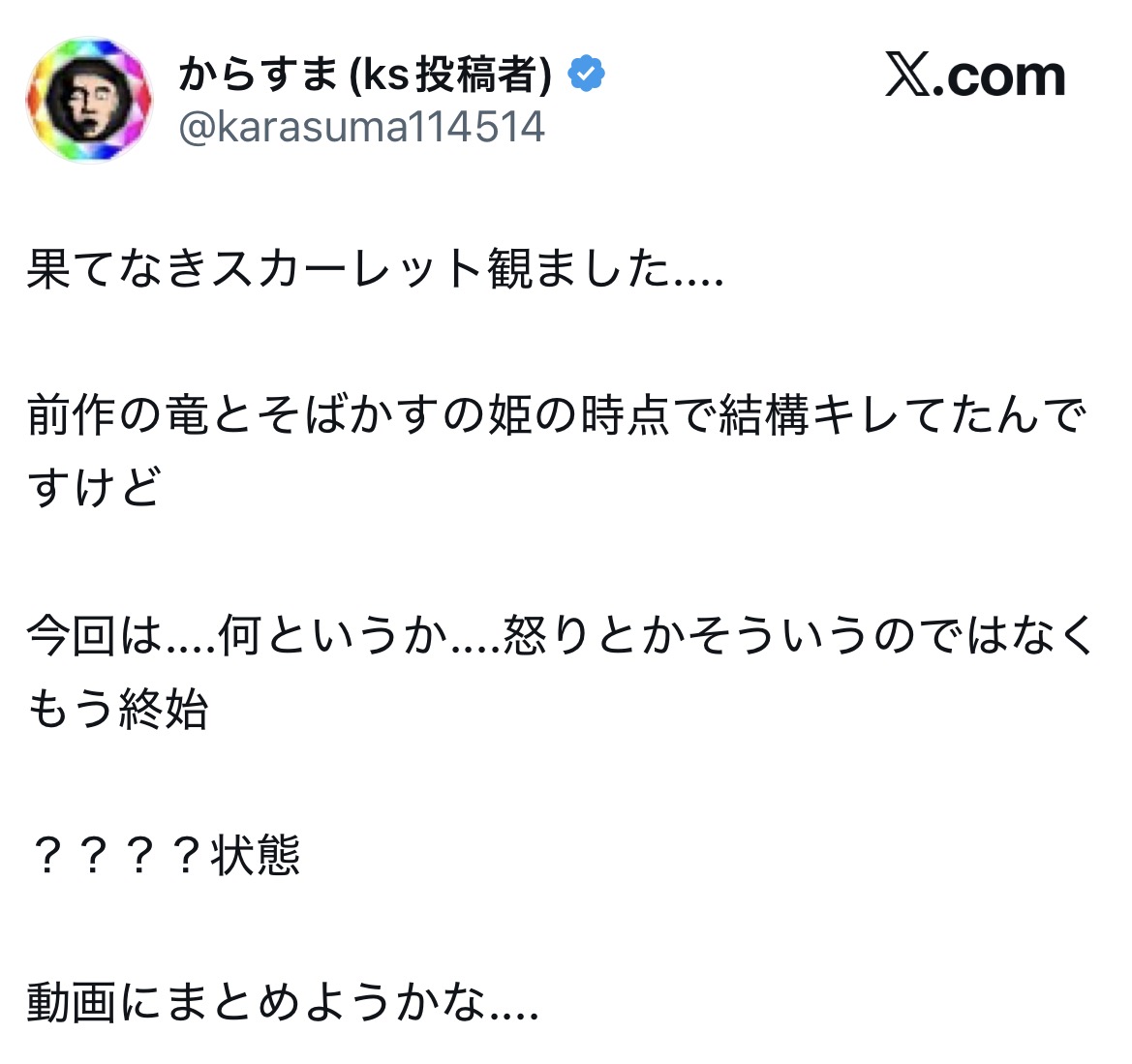Click the blue verified checkmark badge
The image size is (1132, 1064).
pos(586,75)
